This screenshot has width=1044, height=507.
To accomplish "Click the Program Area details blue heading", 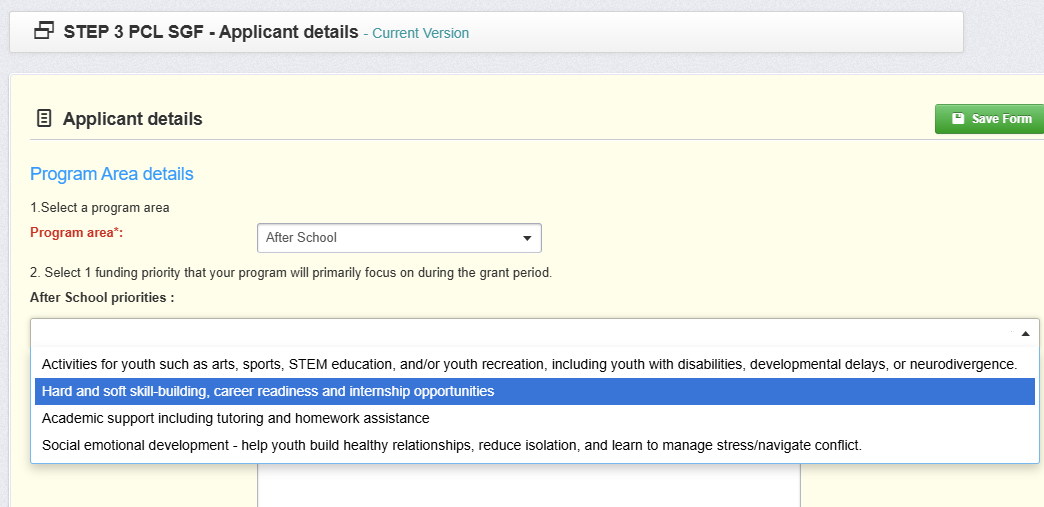I will pos(112,174).
